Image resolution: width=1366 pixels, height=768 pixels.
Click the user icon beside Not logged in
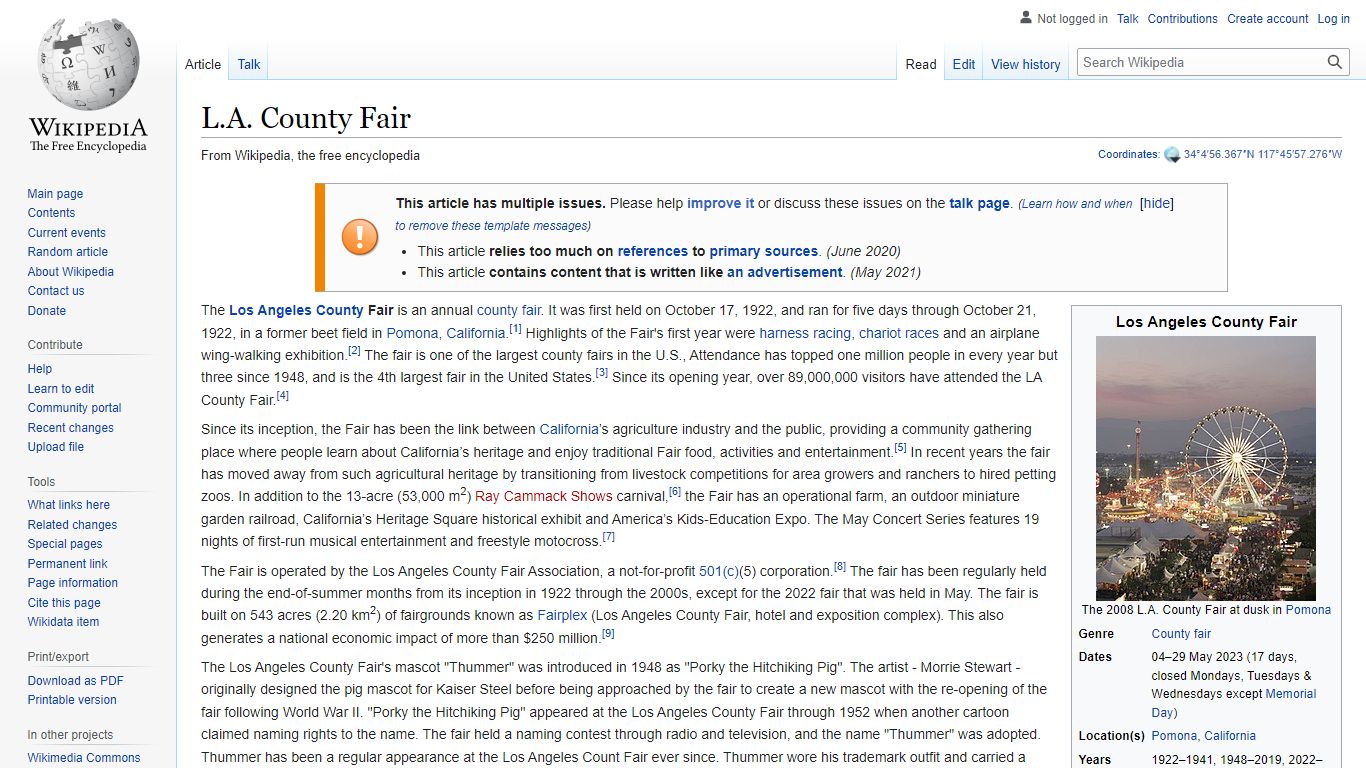click(1025, 18)
